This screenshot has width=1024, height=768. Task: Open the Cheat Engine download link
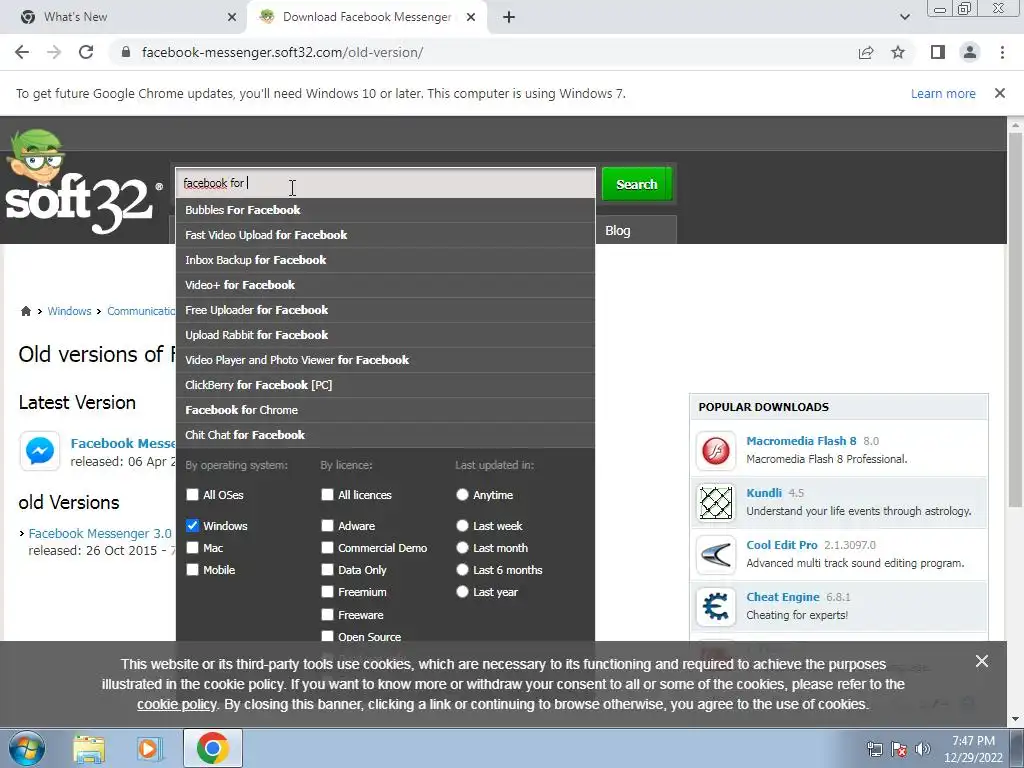[782, 597]
